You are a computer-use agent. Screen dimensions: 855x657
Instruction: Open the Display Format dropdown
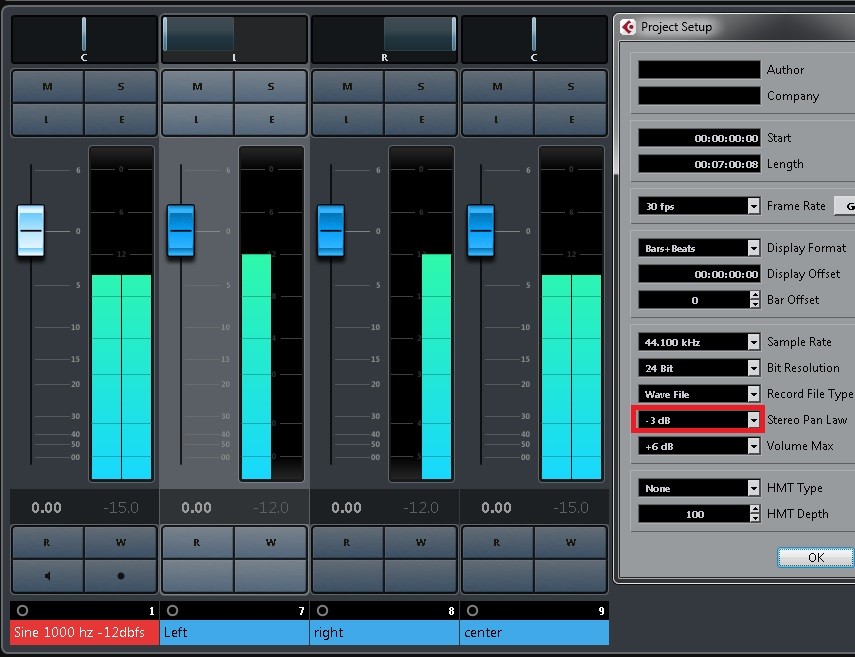(753, 248)
